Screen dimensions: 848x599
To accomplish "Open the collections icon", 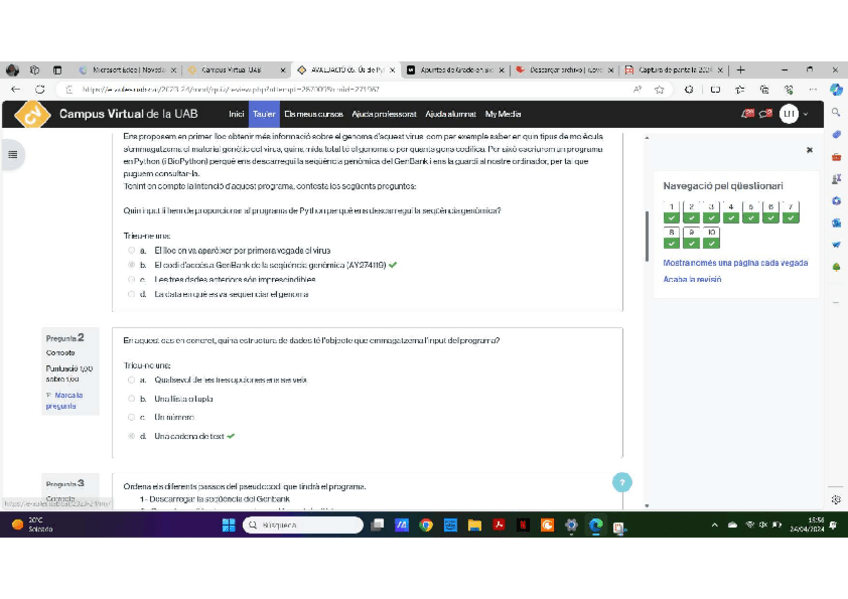I will click(x=764, y=90).
